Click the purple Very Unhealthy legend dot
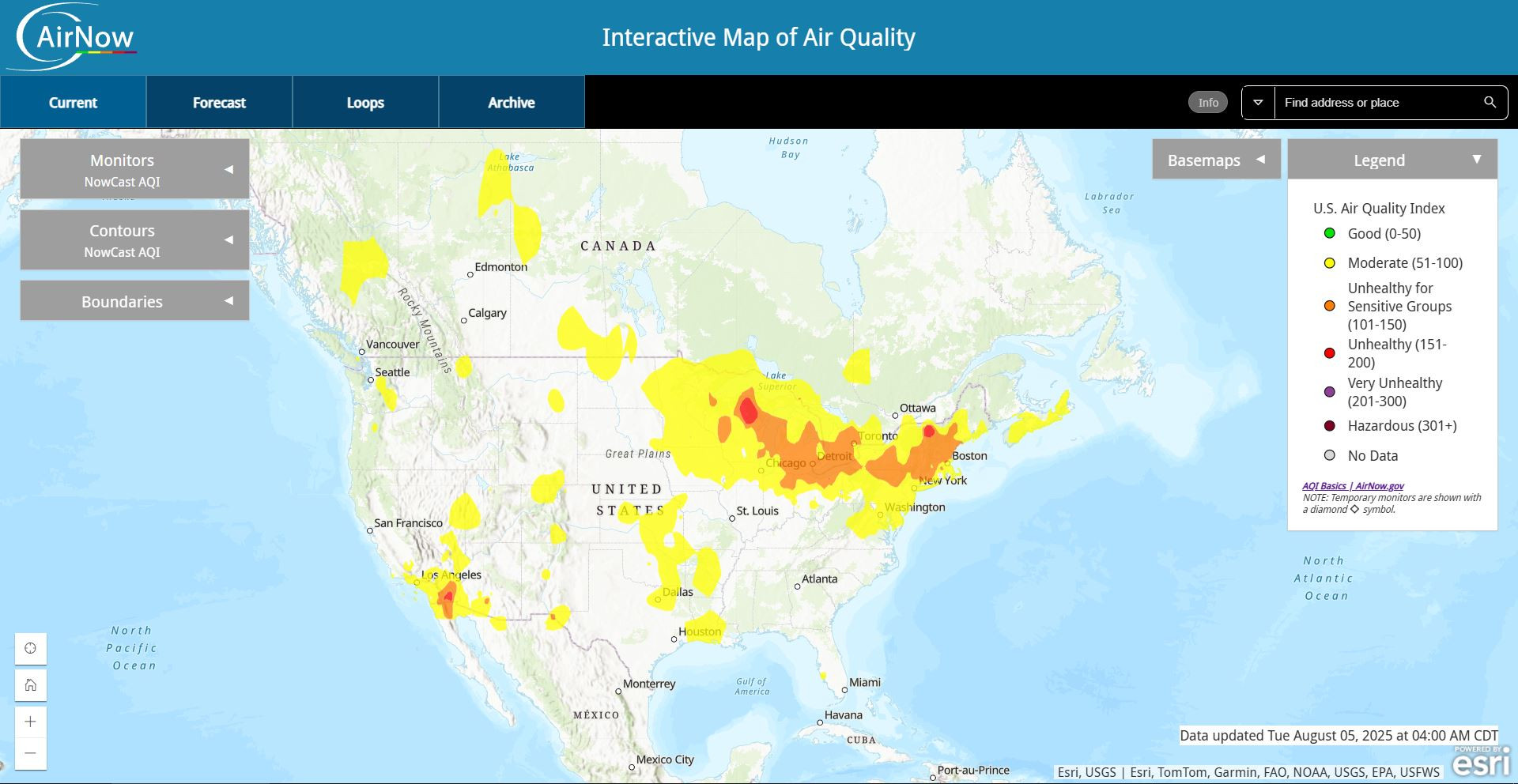1518x784 pixels. [x=1330, y=392]
